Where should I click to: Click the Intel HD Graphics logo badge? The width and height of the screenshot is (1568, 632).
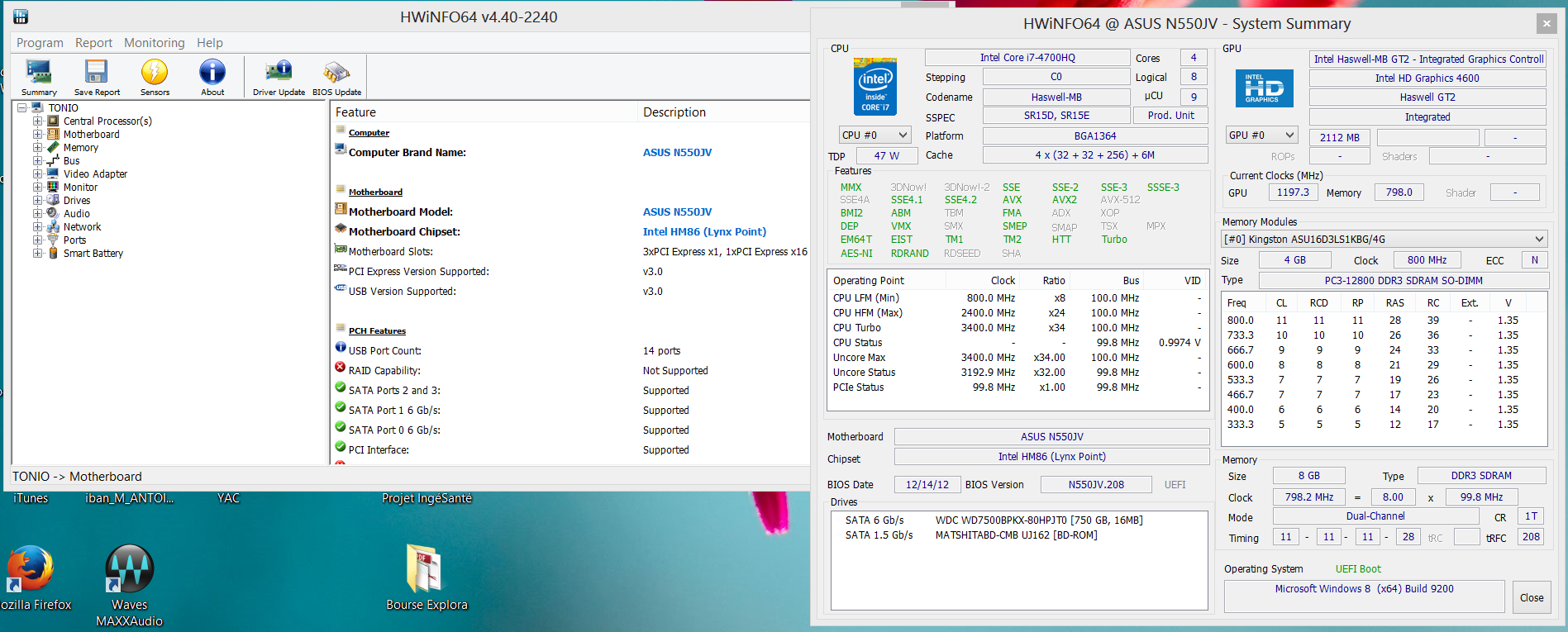click(x=1264, y=88)
